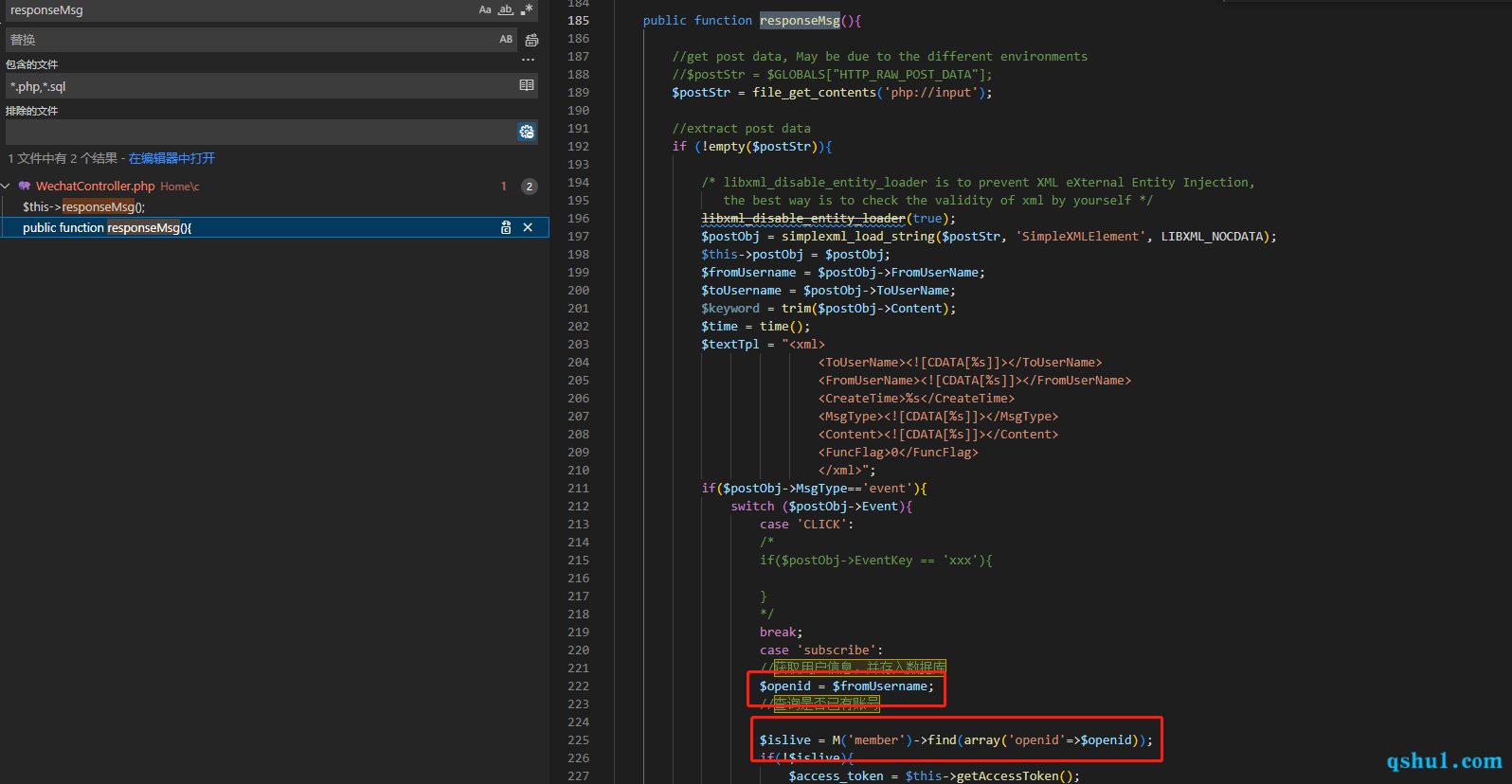The height and width of the screenshot is (784, 1512).
Task: Toggle Preserve Case (AB) in the replace box
Action: click(x=506, y=40)
